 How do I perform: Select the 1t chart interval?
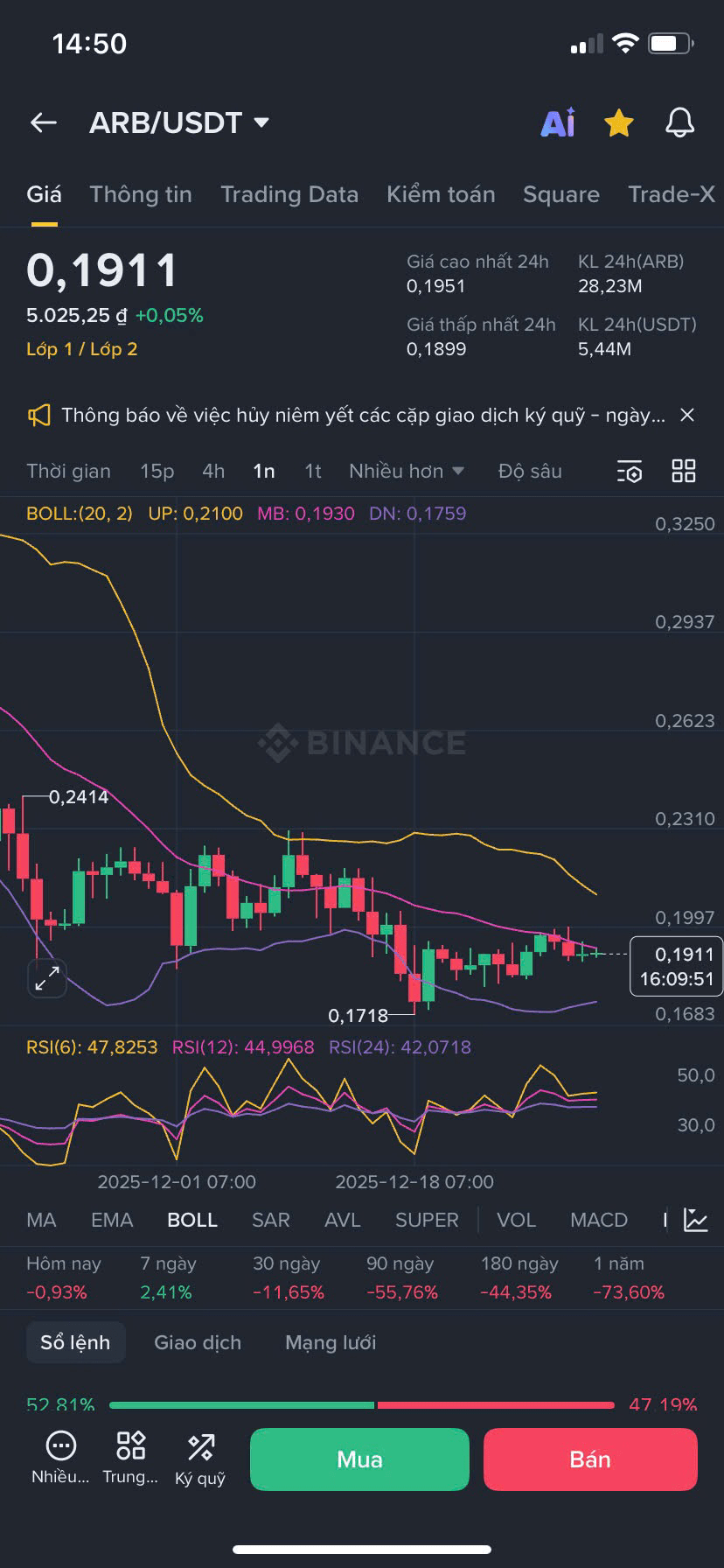pyautogui.click(x=313, y=472)
